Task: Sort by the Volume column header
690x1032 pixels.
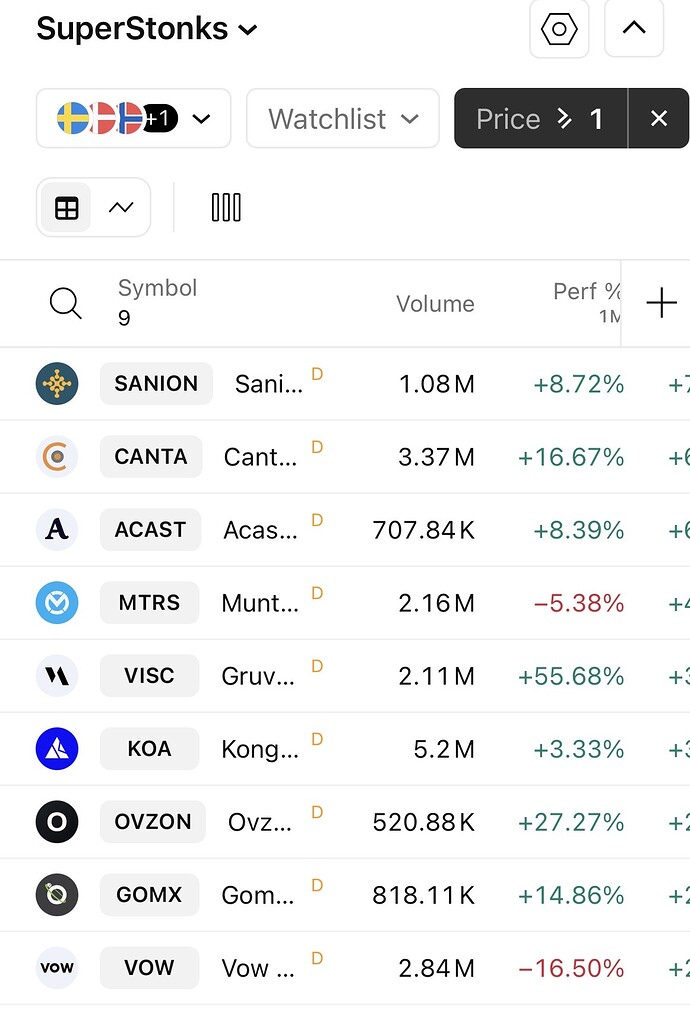Action: (435, 304)
